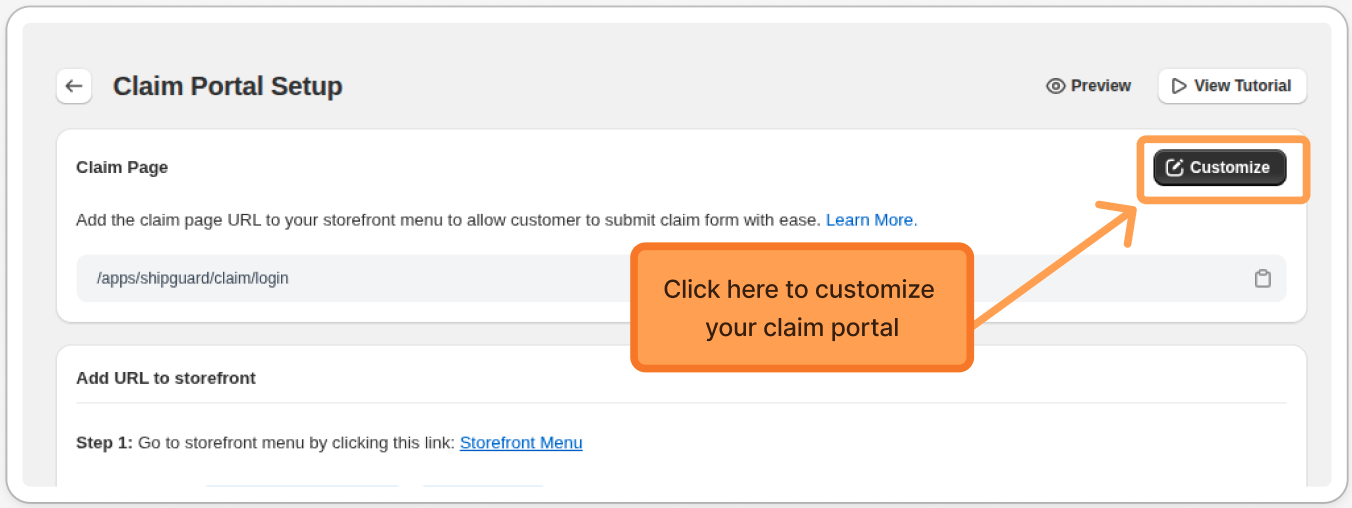The image size is (1352, 508).
Task: Follow the Storefront Menu link
Action: click(x=521, y=442)
